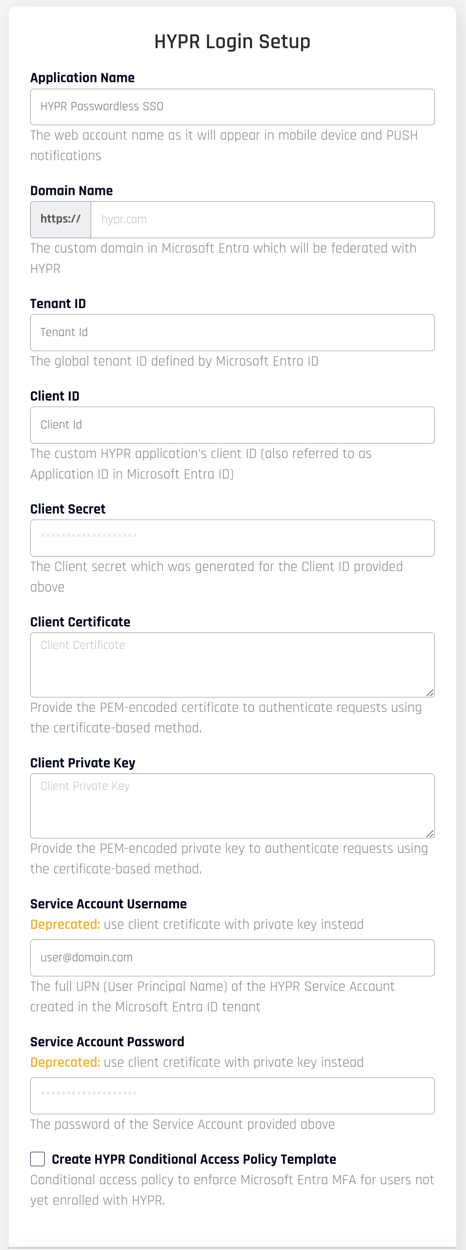Focus the Client Secret password field
The image size is (466, 1250).
(232, 538)
